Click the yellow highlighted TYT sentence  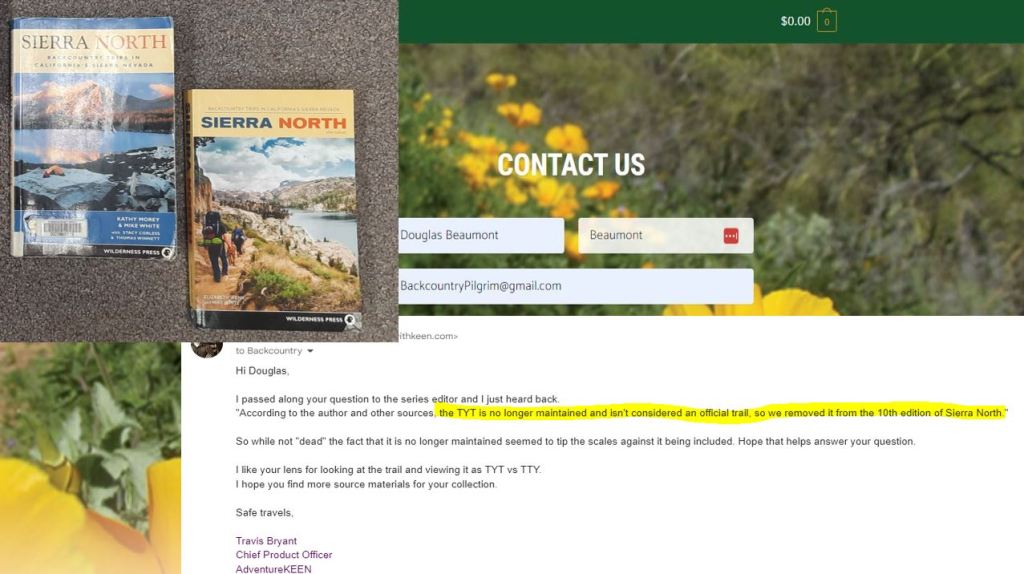point(722,413)
